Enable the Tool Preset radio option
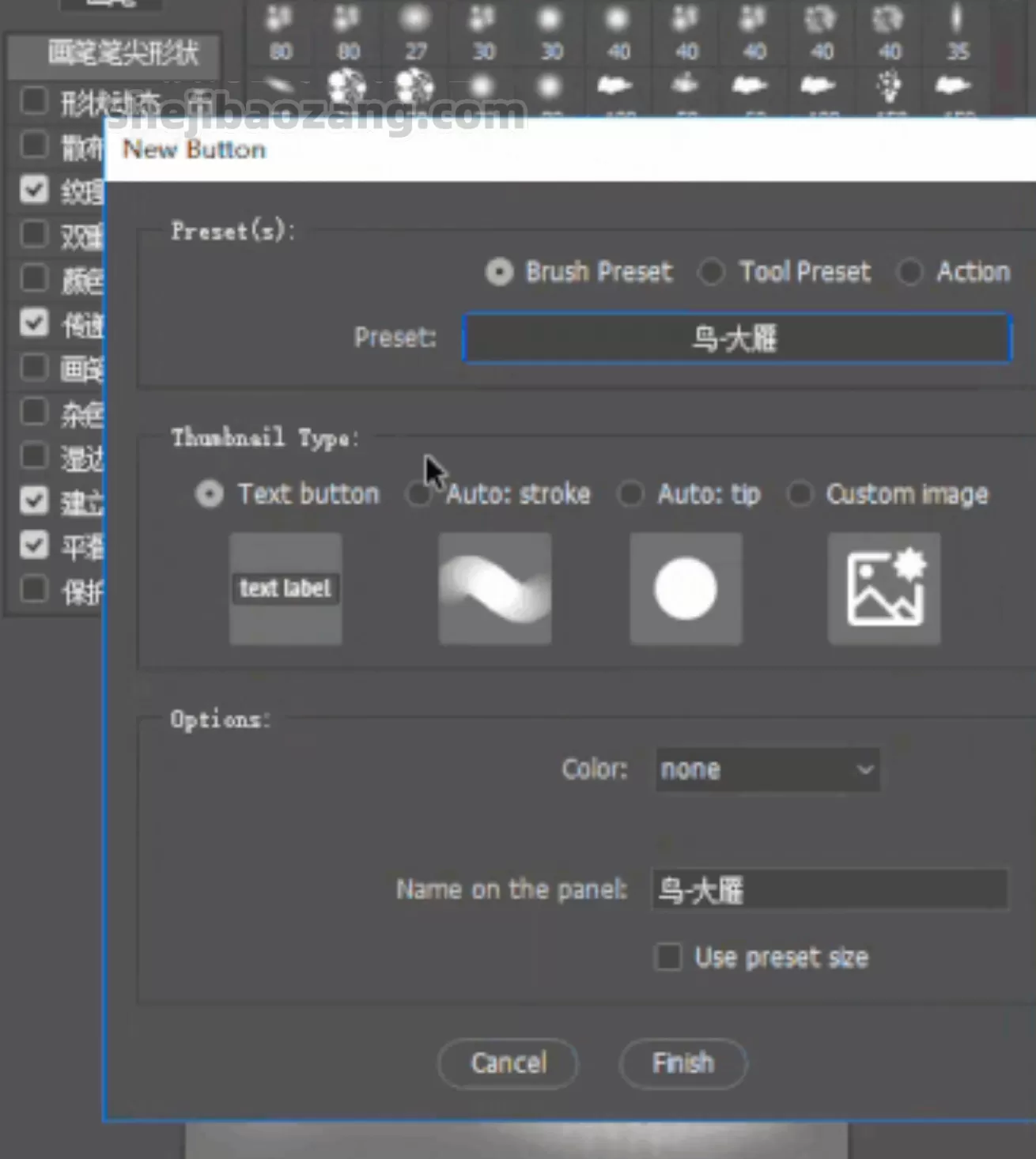Image resolution: width=1036 pixels, height=1159 pixels. point(711,272)
